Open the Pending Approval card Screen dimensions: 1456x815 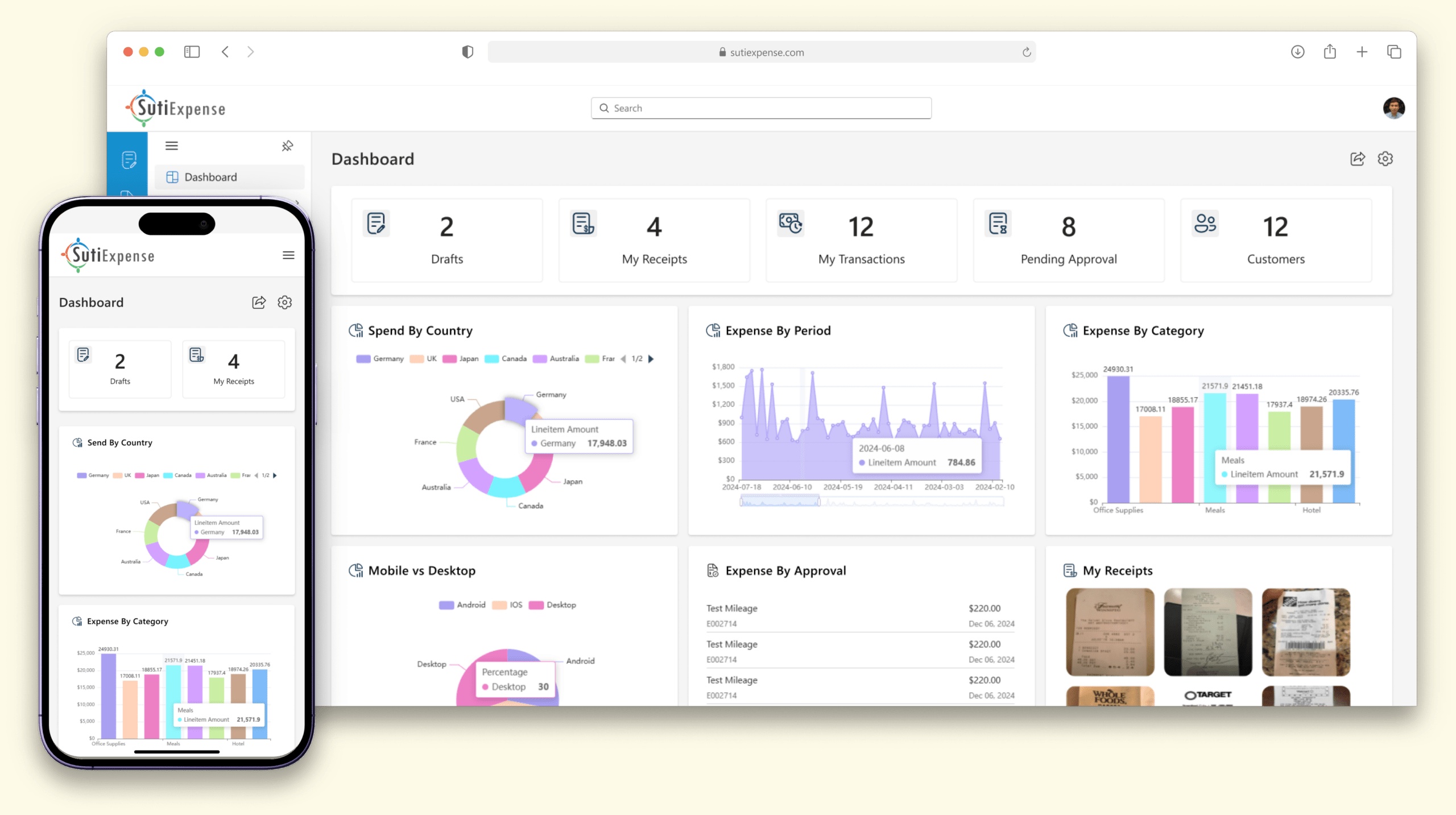pyautogui.click(x=1069, y=241)
